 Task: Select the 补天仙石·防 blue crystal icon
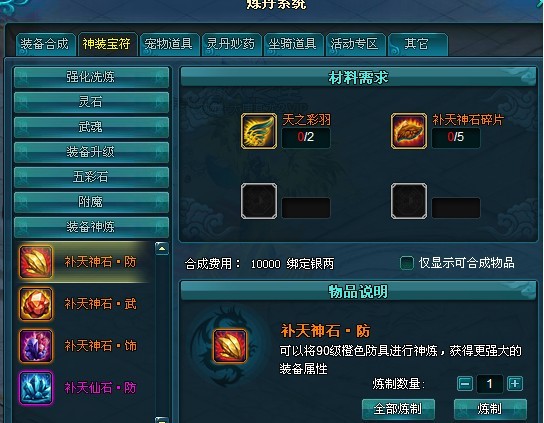(36, 388)
